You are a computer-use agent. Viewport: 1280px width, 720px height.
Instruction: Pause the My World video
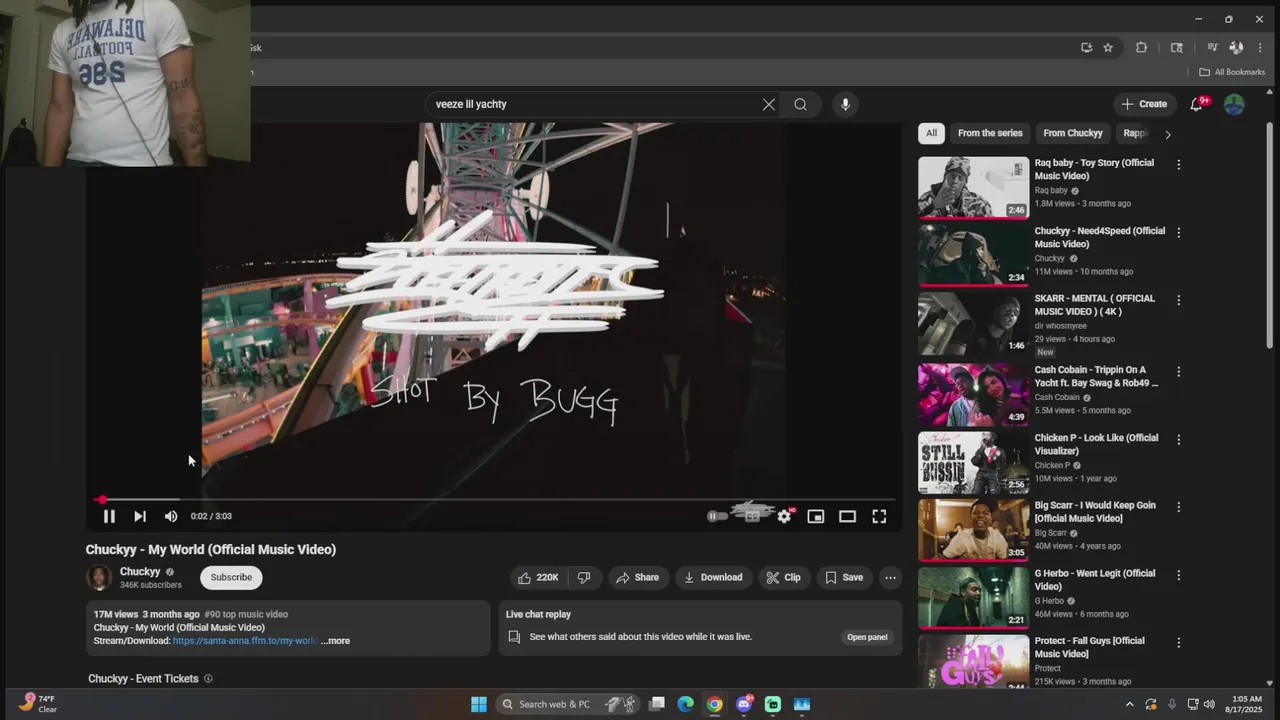click(x=109, y=516)
